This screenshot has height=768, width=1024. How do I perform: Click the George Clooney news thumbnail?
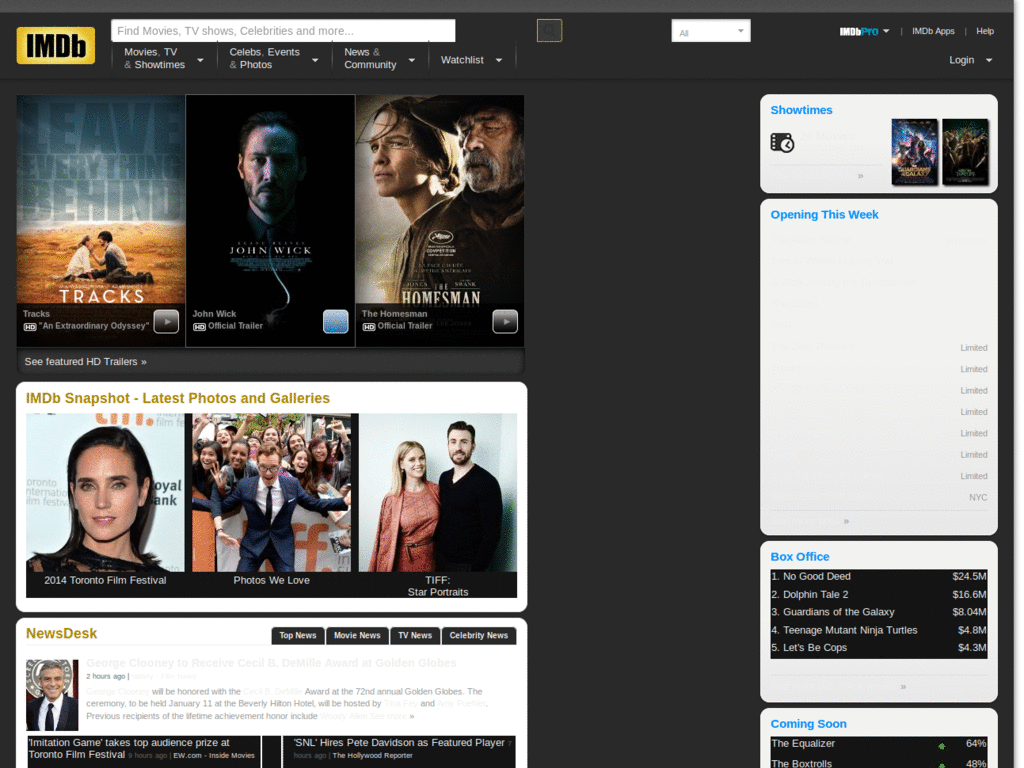(x=52, y=695)
